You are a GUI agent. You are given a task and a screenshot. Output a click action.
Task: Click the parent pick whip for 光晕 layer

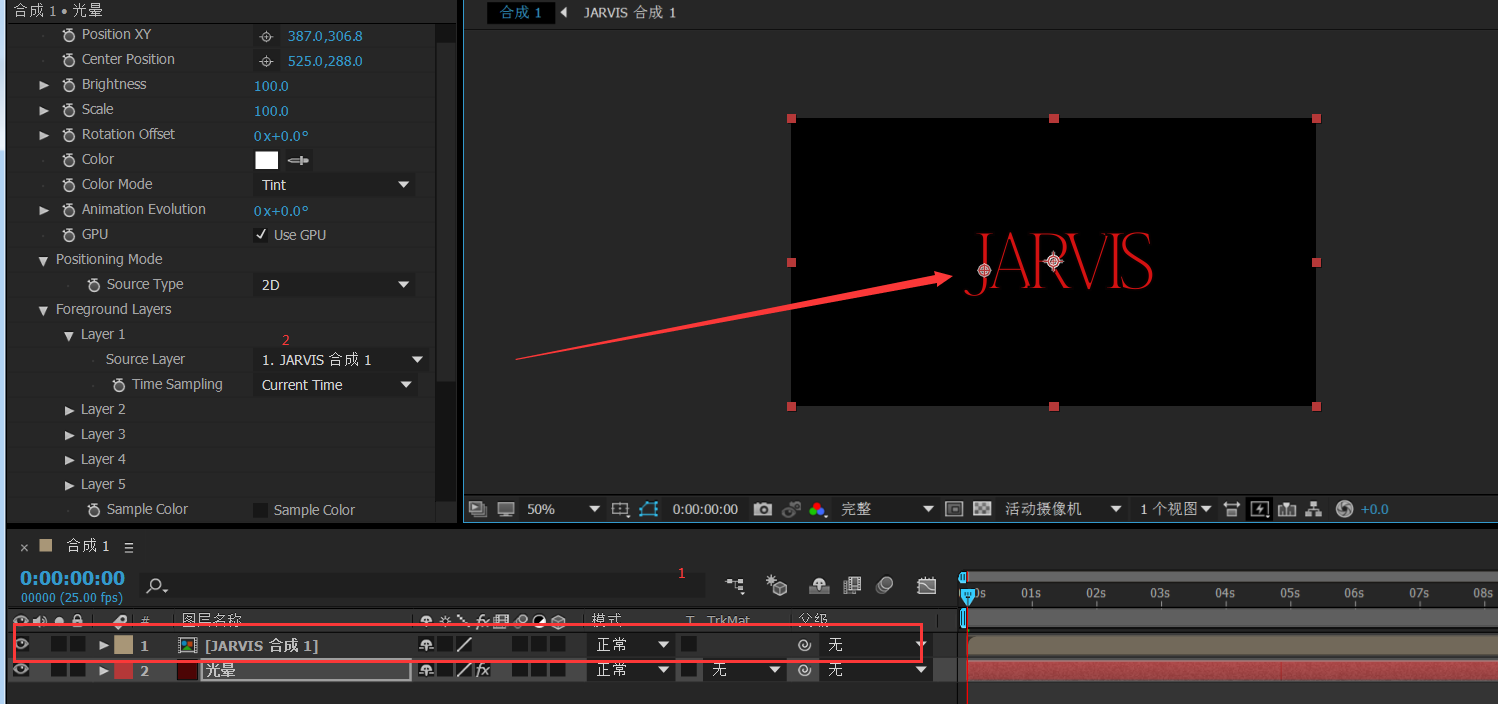coord(804,670)
